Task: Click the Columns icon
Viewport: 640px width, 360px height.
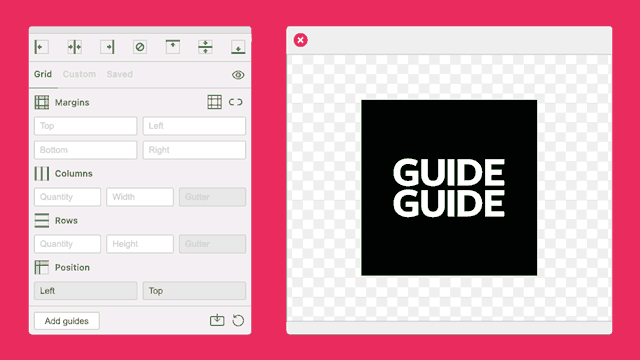Action: pyautogui.click(x=42, y=173)
